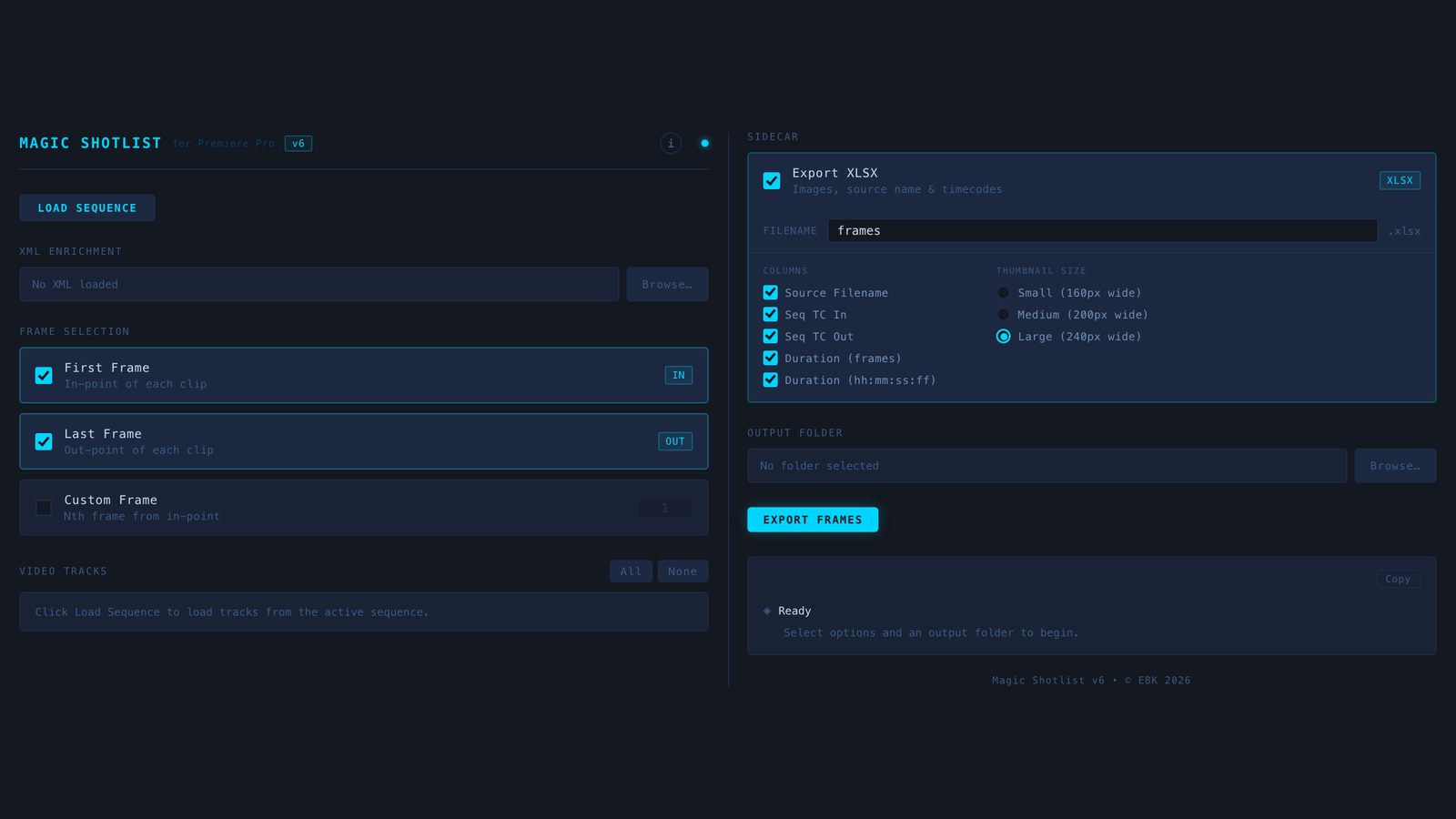Uncheck the Seq TC Out column
The width and height of the screenshot is (1456, 819).
point(771,336)
